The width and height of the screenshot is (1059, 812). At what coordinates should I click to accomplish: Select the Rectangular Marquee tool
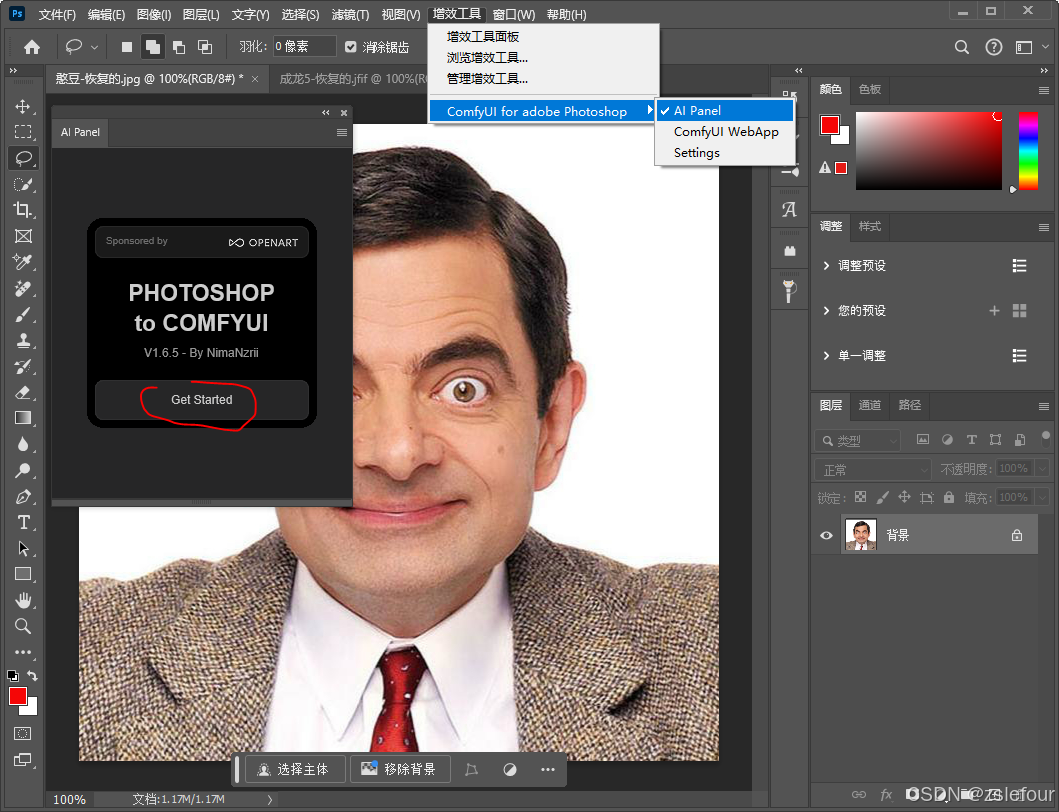point(23,132)
